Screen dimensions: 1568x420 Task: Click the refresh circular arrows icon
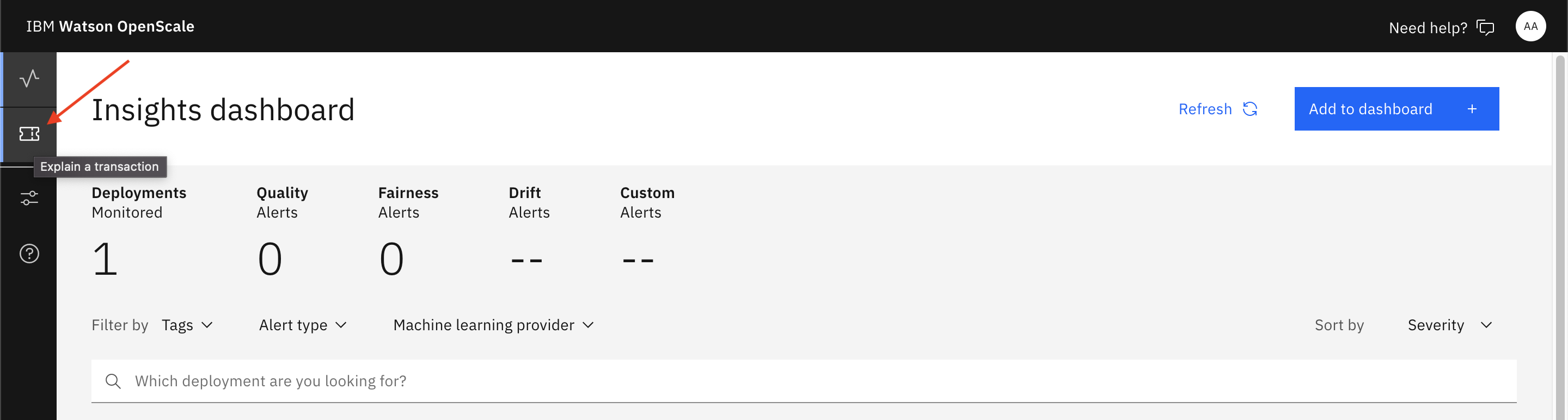[x=1249, y=109]
